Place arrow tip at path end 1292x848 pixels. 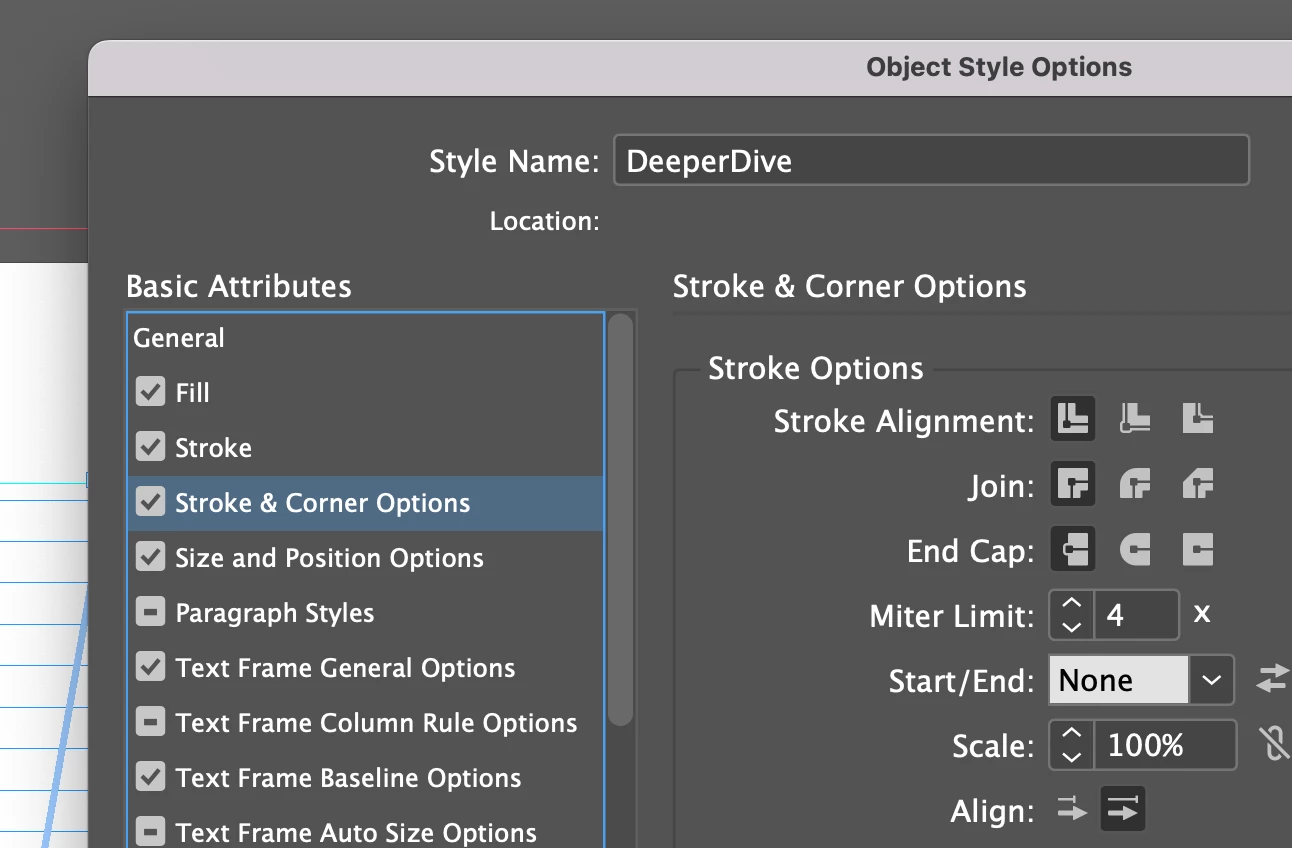coord(1123,810)
